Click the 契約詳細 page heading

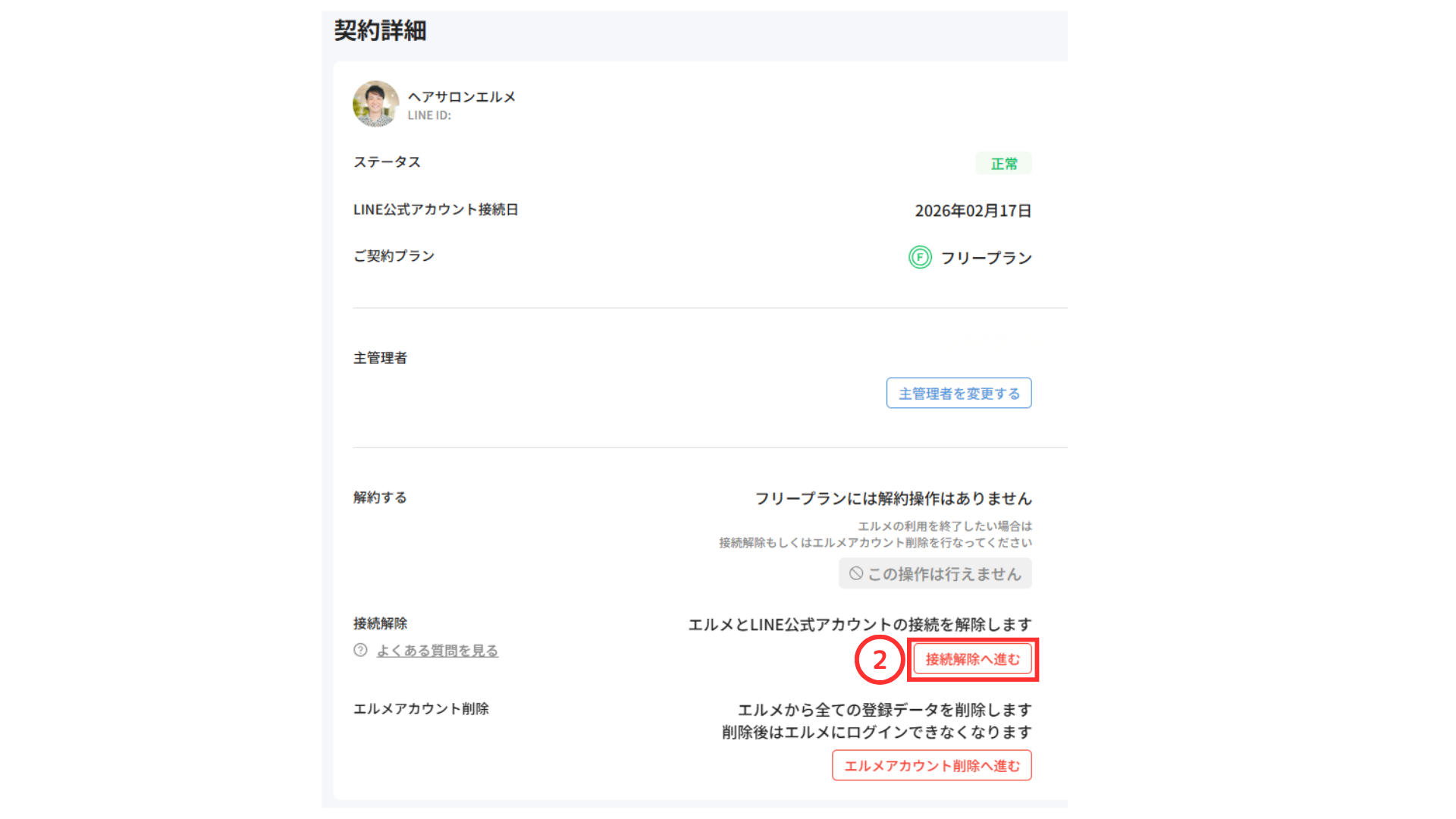pyautogui.click(x=380, y=31)
